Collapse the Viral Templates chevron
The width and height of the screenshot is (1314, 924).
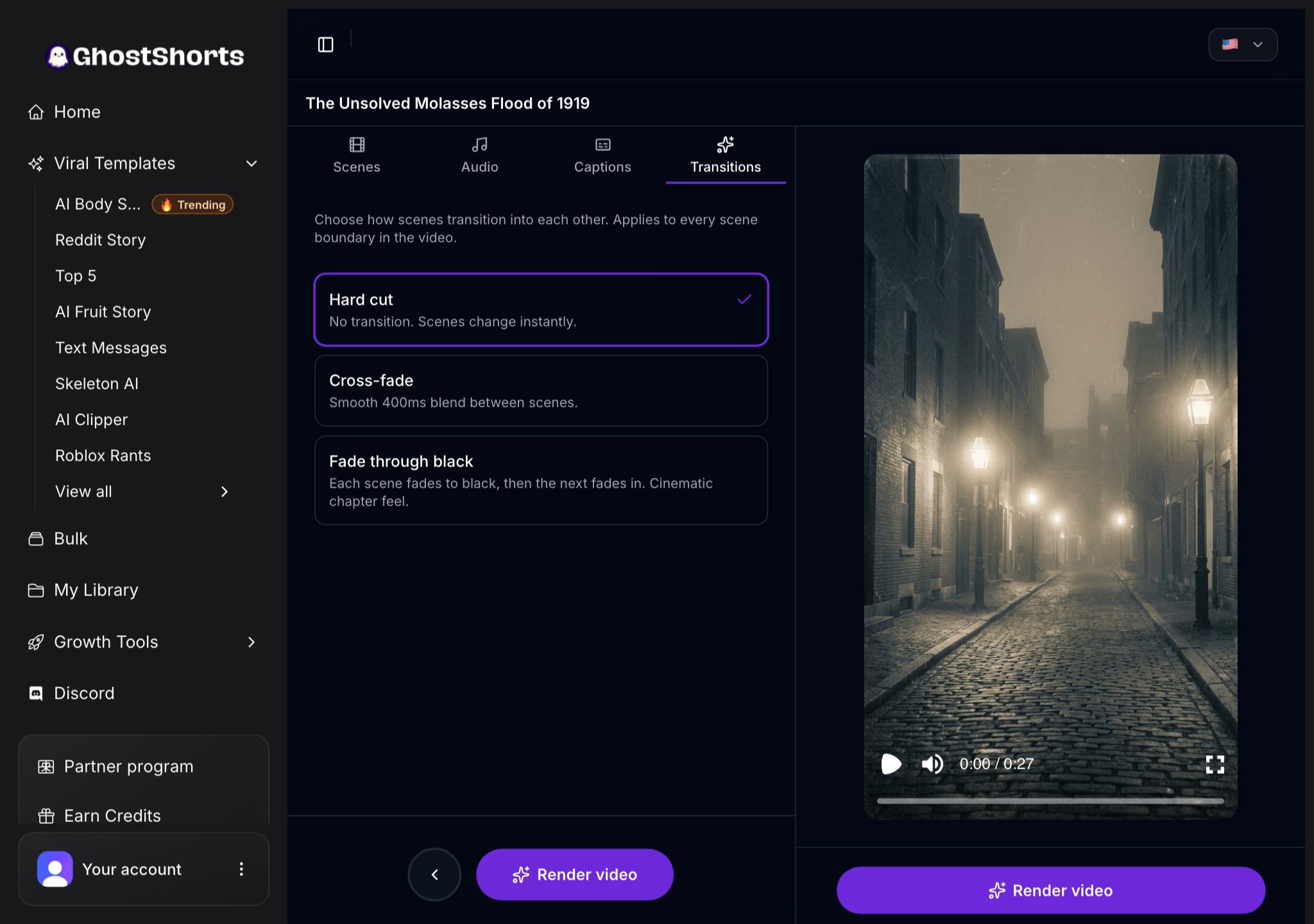252,164
